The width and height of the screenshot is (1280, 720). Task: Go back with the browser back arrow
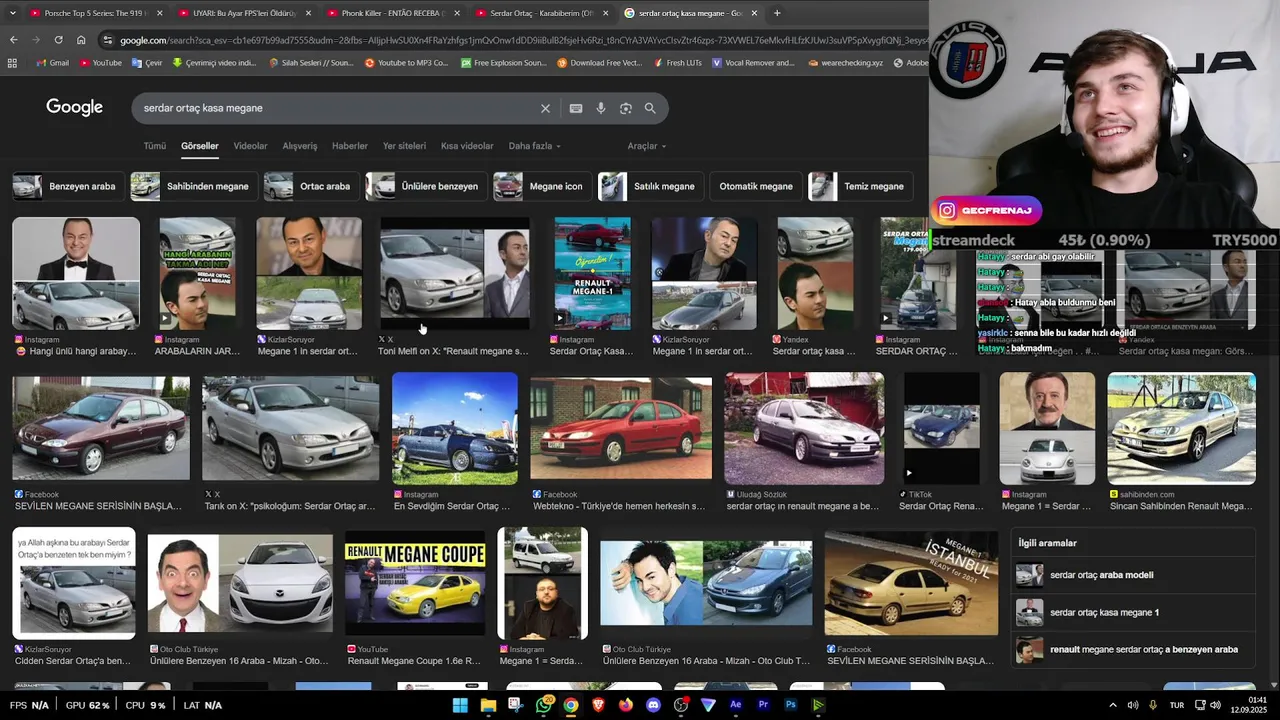pos(13,40)
